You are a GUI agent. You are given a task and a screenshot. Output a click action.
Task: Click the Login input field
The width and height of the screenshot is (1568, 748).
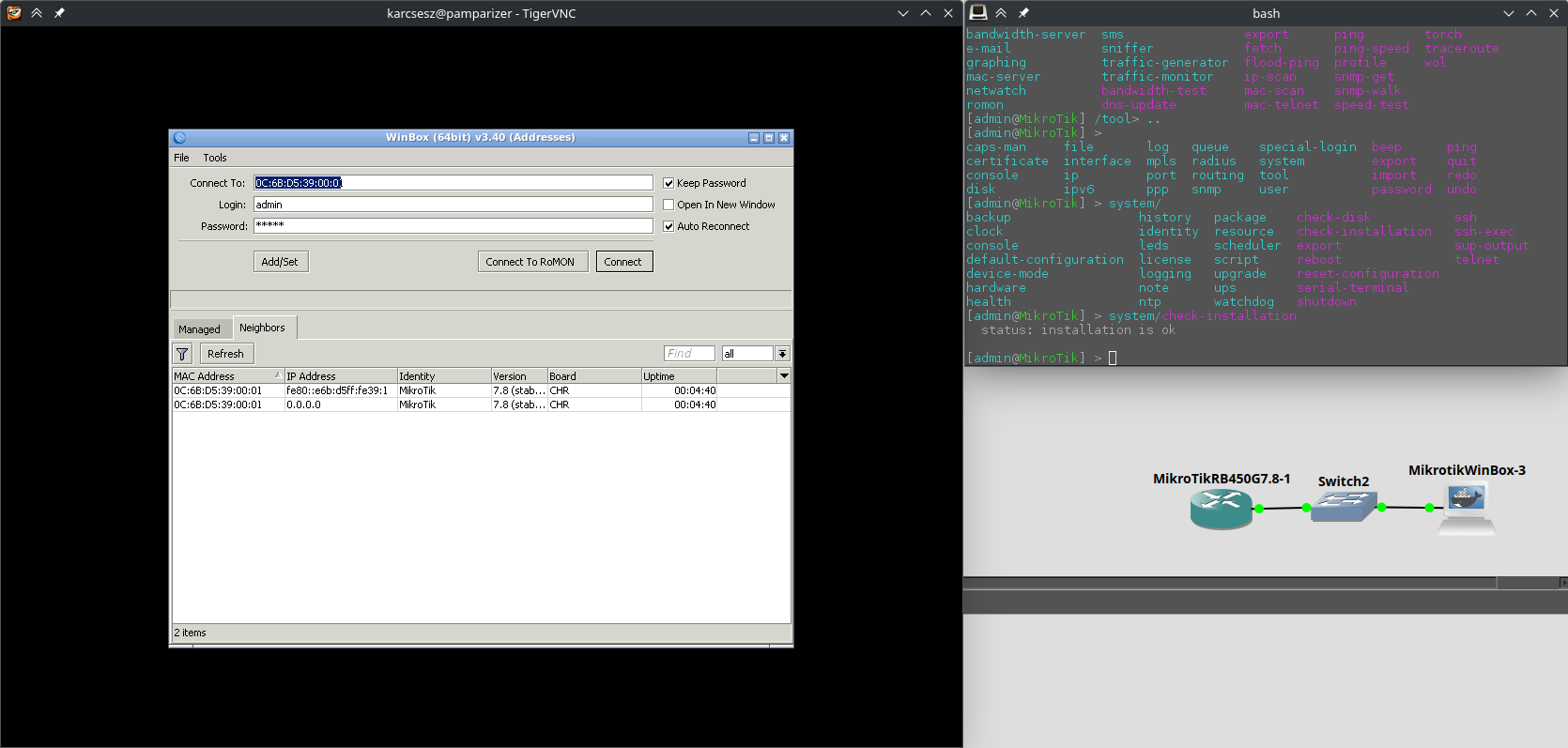pyautogui.click(x=453, y=205)
